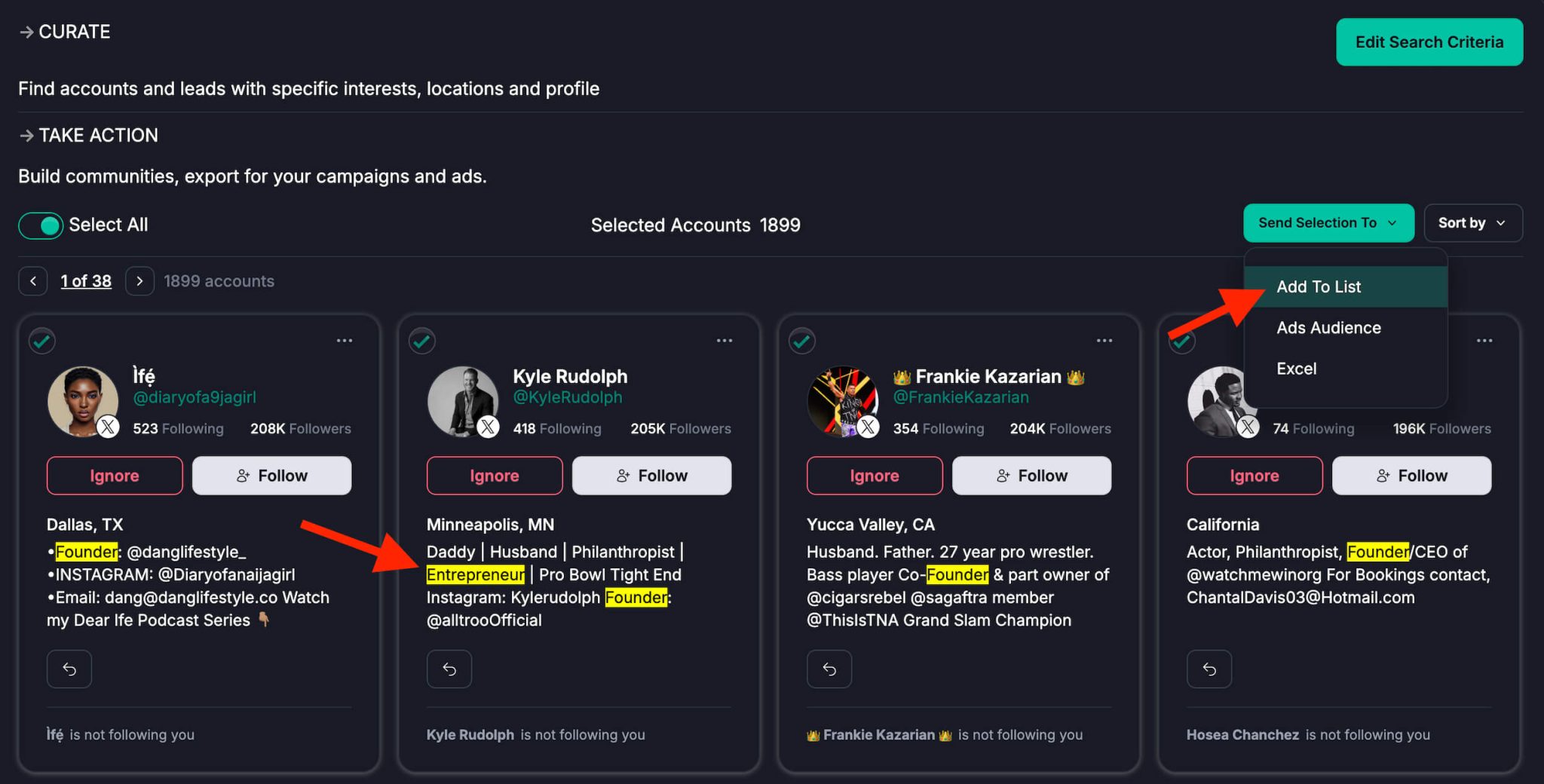Click Frankie Kazarian's profile picture
The image size is (1544, 784).
click(x=842, y=402)
